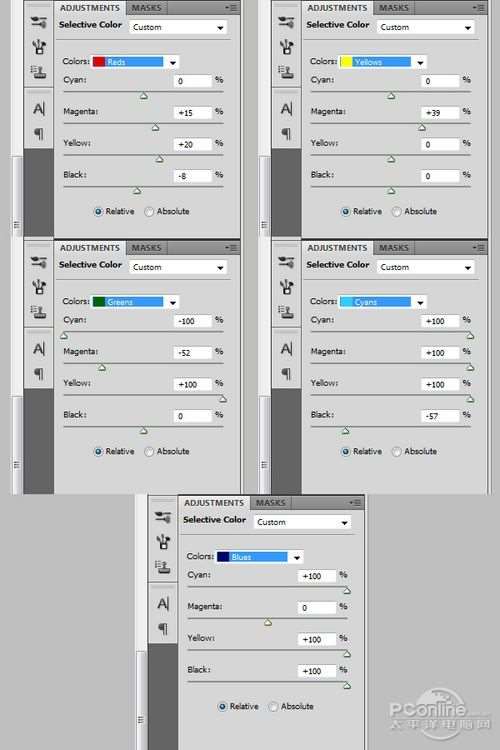Click Clone Source stamp icon in Yellows panel

click(x=287, y=72)
